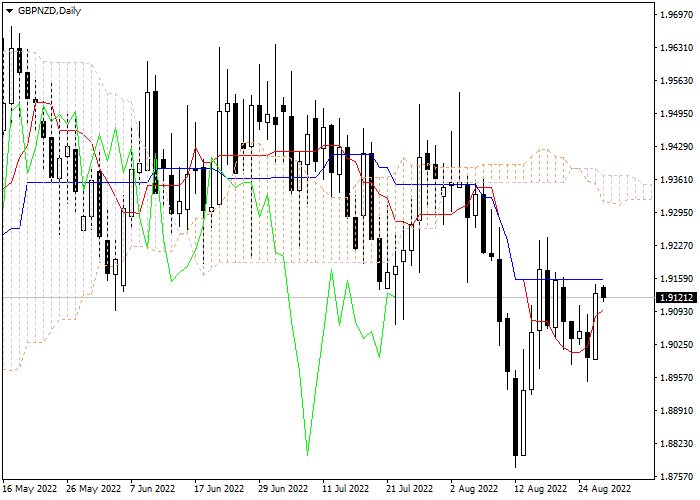Click the 1.88230 price axis label
Screen dimensions: 700x500
pos(676,443)
